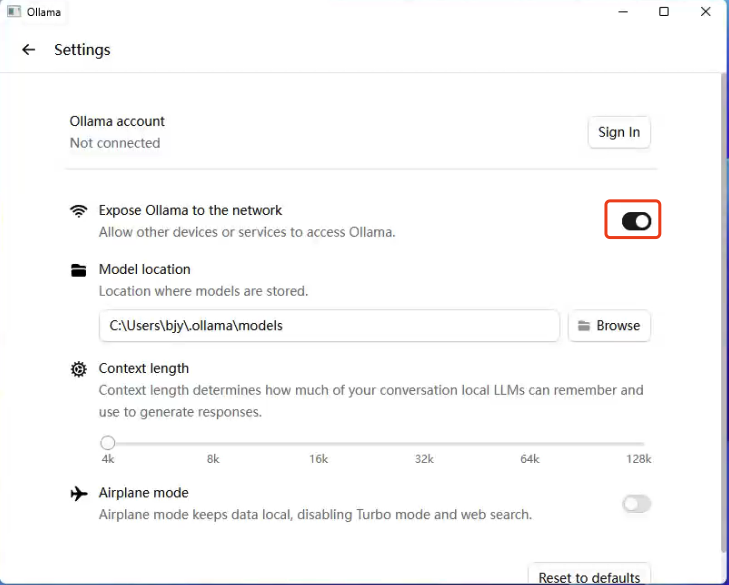This screenshot has width=729, height=585.
Task: Click the Wi-Fi network exposure icon
Action: pos(79,211)
